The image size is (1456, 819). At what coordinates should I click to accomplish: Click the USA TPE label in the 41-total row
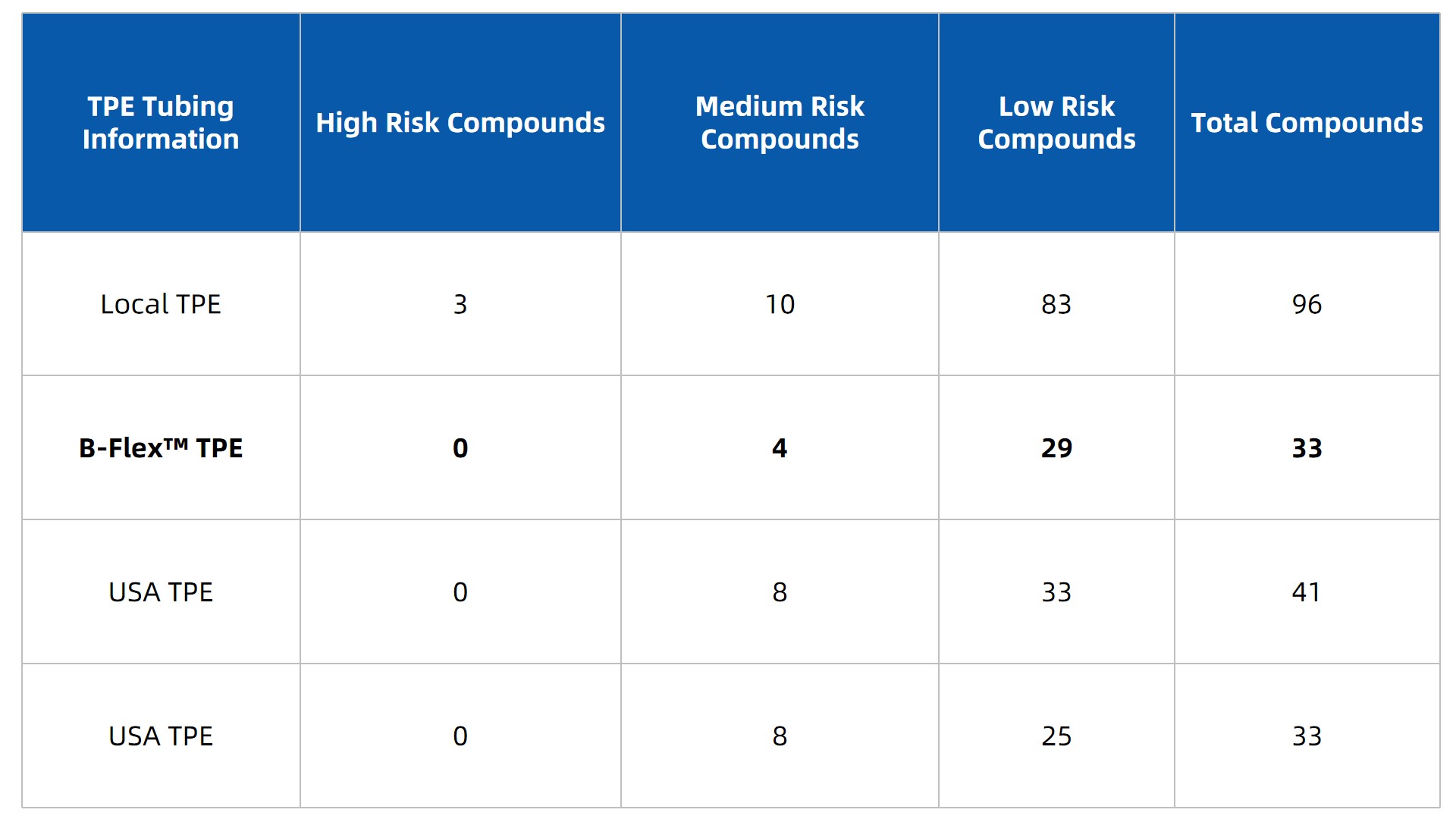161,592
